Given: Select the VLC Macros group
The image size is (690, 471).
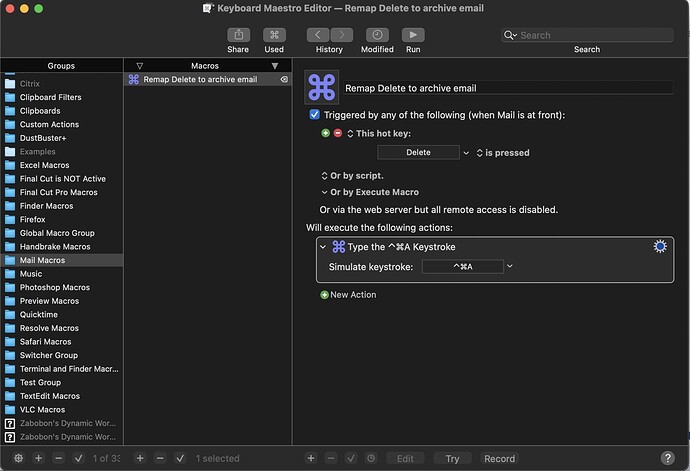Looking at the screenshot, I should (62, 410).
